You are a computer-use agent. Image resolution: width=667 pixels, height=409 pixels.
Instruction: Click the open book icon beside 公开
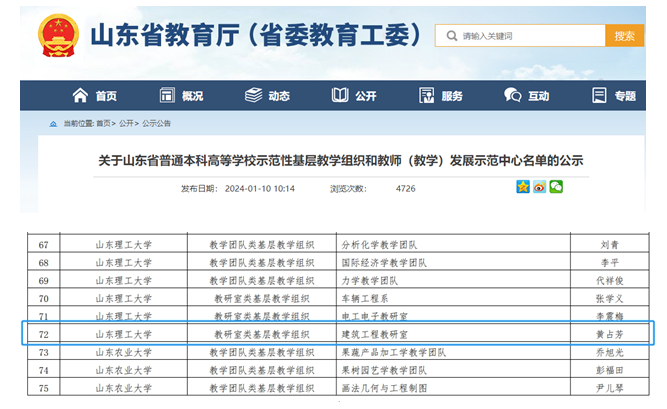pyautogui.click(x=340, y=96)
